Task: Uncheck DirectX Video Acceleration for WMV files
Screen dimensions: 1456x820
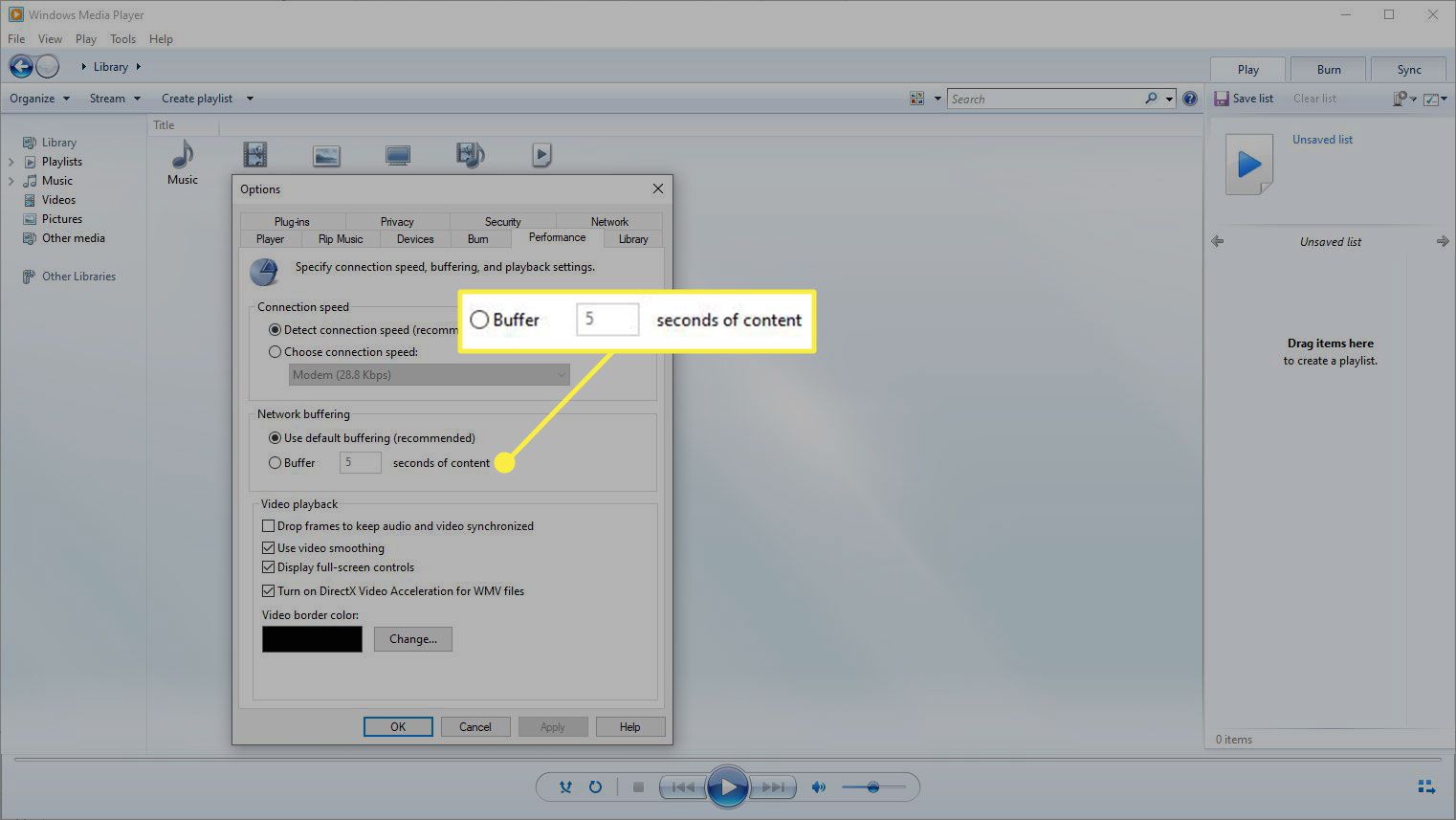Action: (x=269, y=591)
